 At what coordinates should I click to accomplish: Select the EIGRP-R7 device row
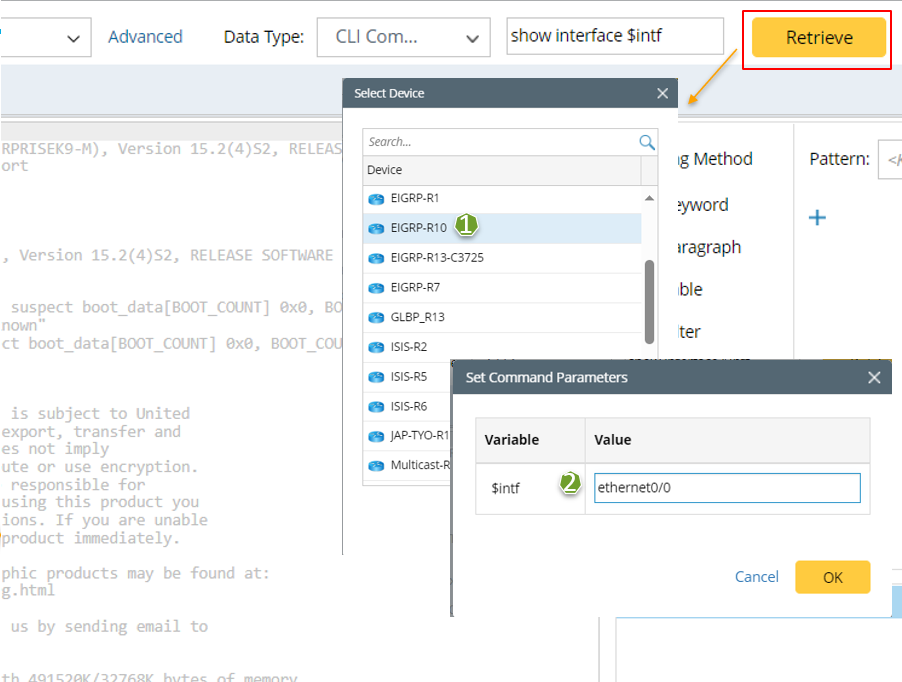tap(502, 288)
